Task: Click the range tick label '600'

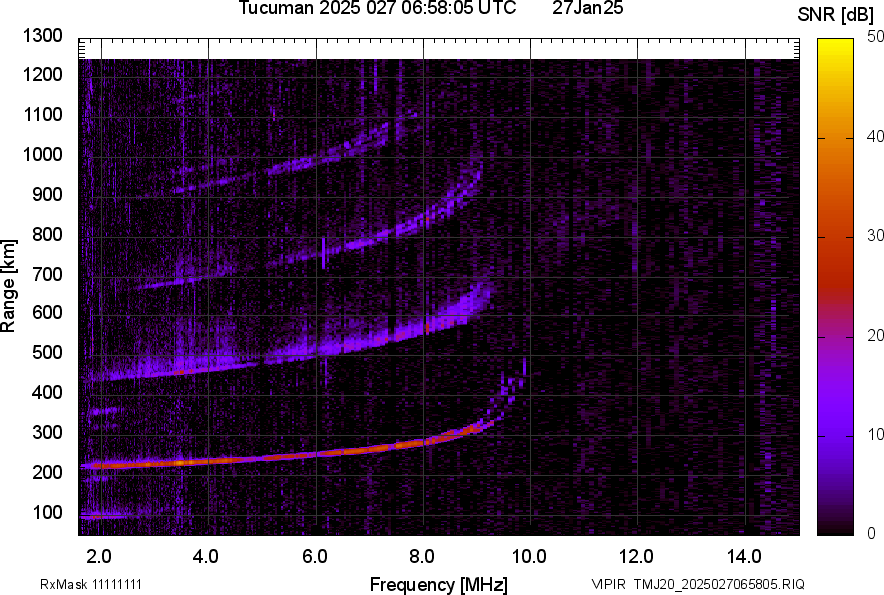Action: coord(47,312)
